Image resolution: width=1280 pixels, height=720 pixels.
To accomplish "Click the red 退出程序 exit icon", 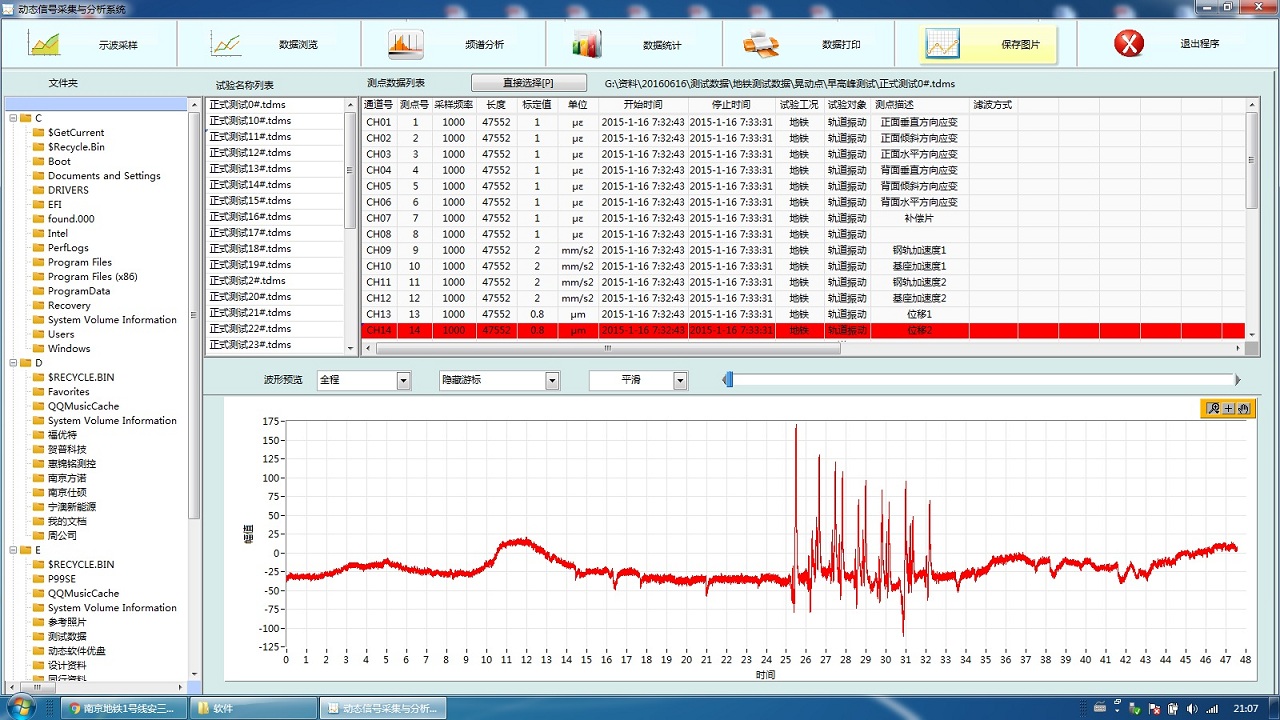I will click(1129, 43).
